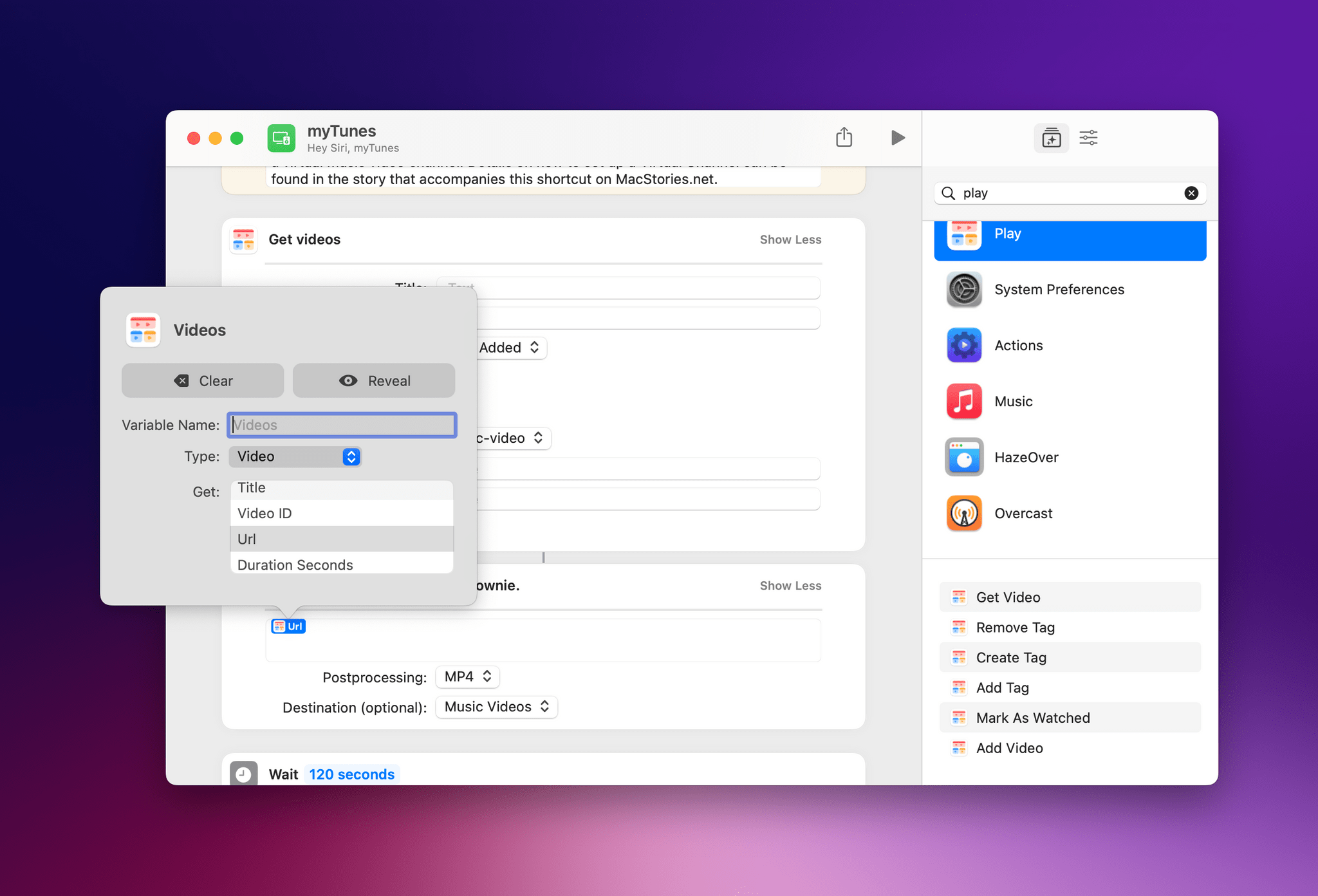
Task: Select HazeOver in the app list
Action: tap(1070, 458)
